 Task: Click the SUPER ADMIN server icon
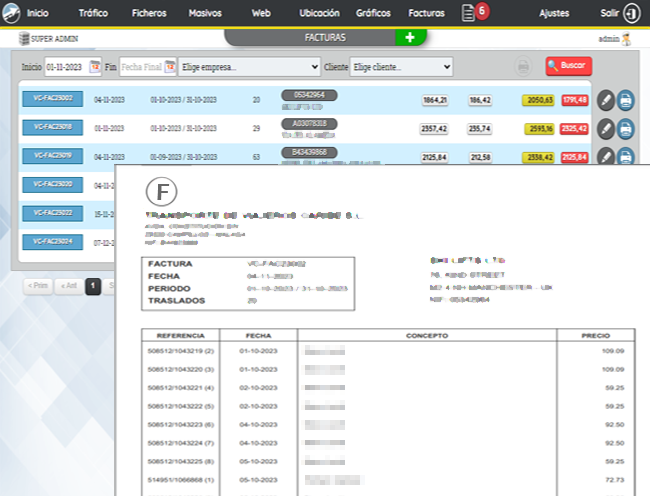[24, 39]
